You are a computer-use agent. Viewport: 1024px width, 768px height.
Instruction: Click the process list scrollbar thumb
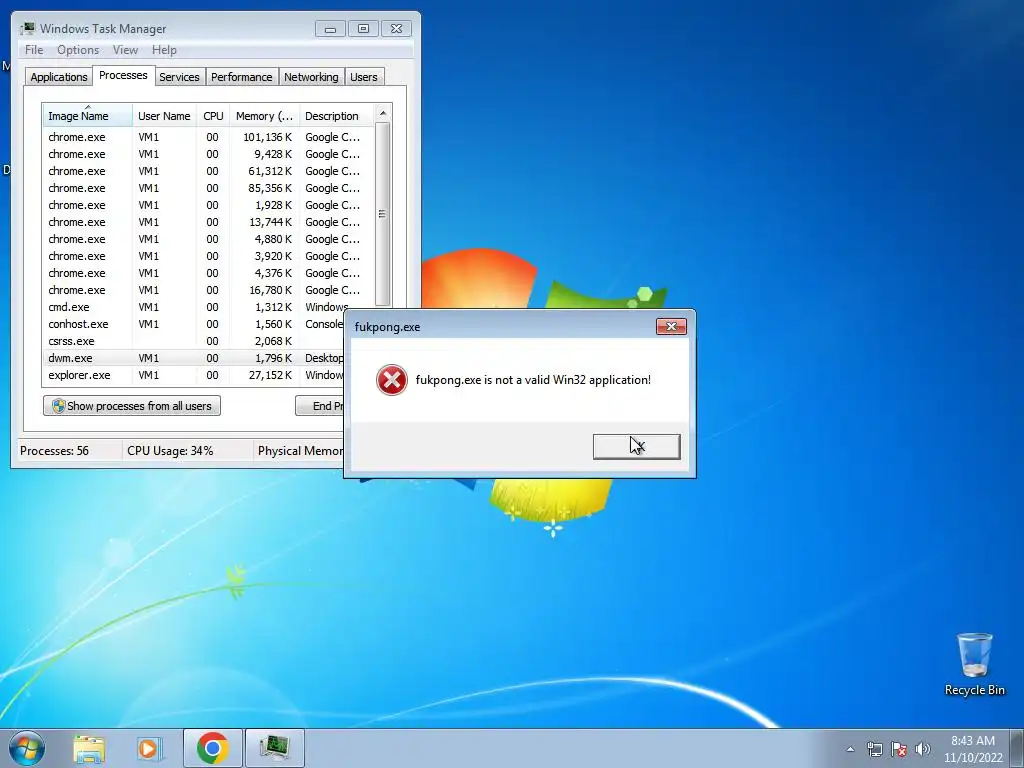[383, 214]
